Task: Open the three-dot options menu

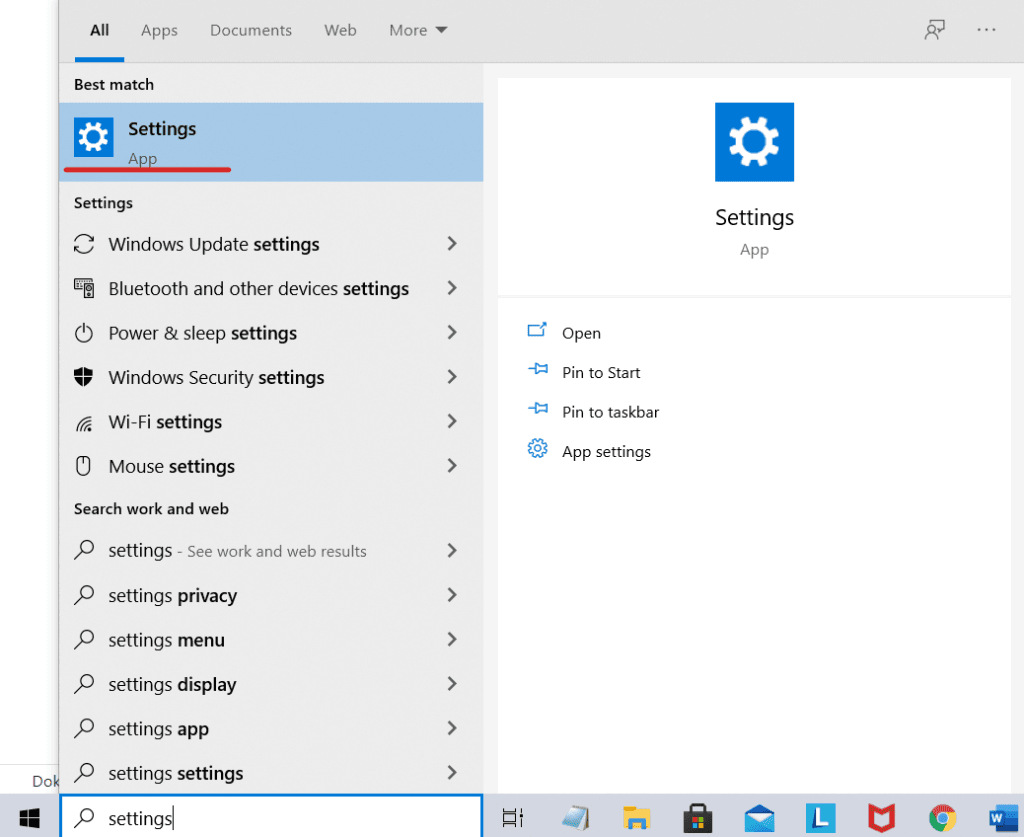Action: [986, 29]
